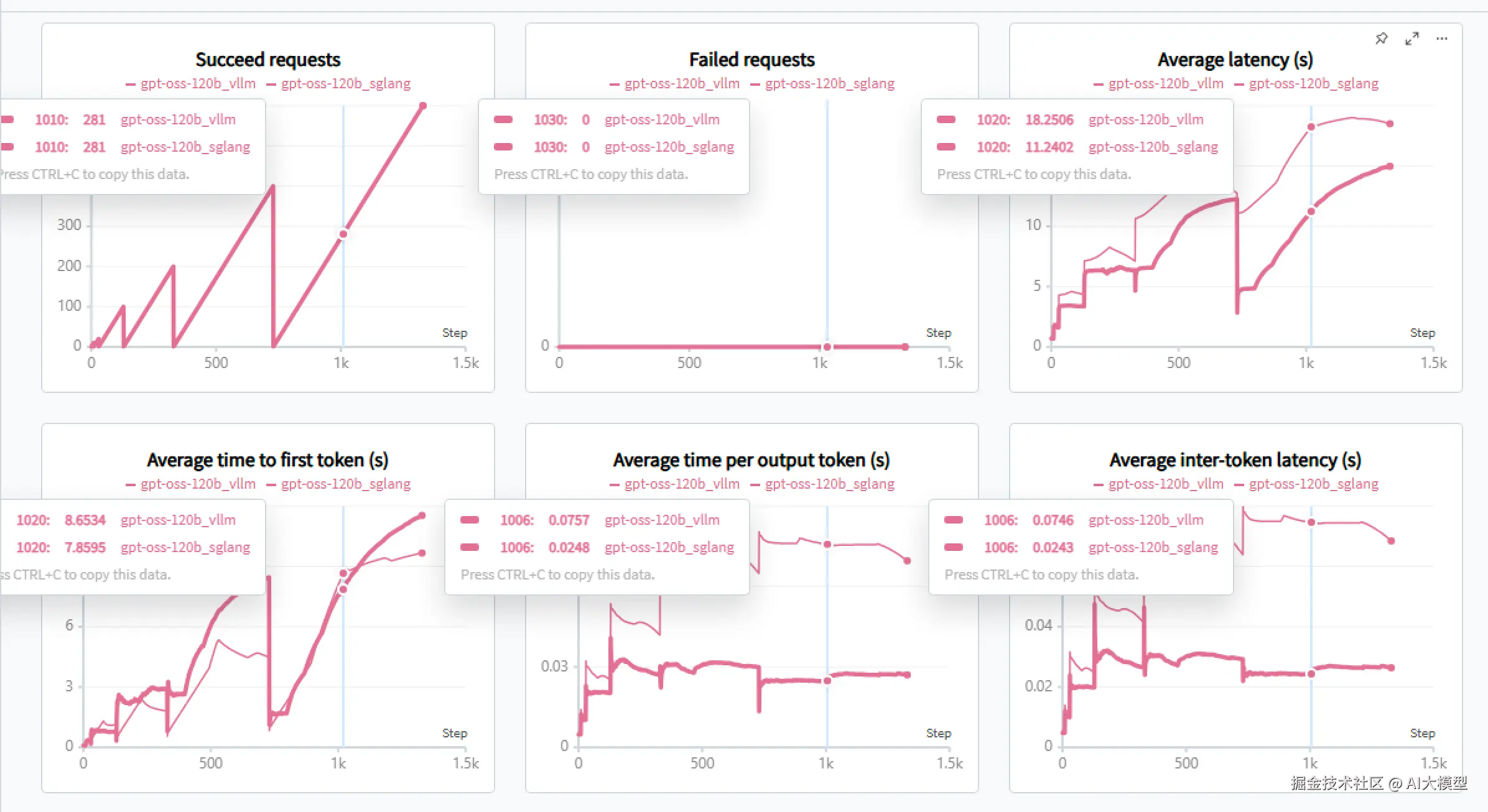Click the Succeed requests chart title
The width and height of the screenshot is (1488, 812).
(268, 60)
